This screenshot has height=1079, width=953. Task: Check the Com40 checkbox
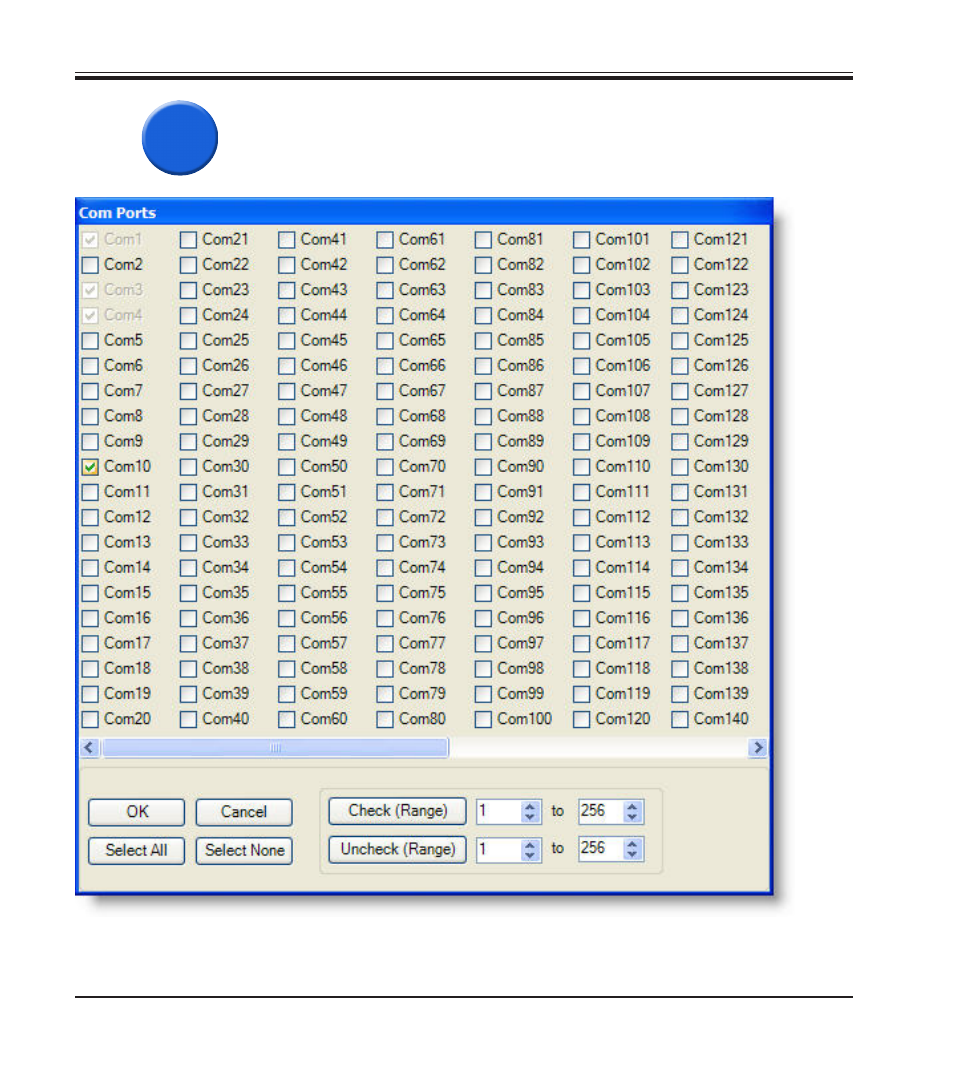tap(189, 719)
